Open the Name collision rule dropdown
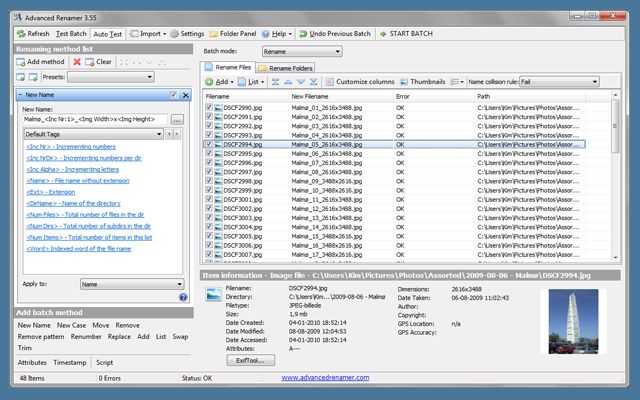640x400 pixels. [x=559, y=82]
